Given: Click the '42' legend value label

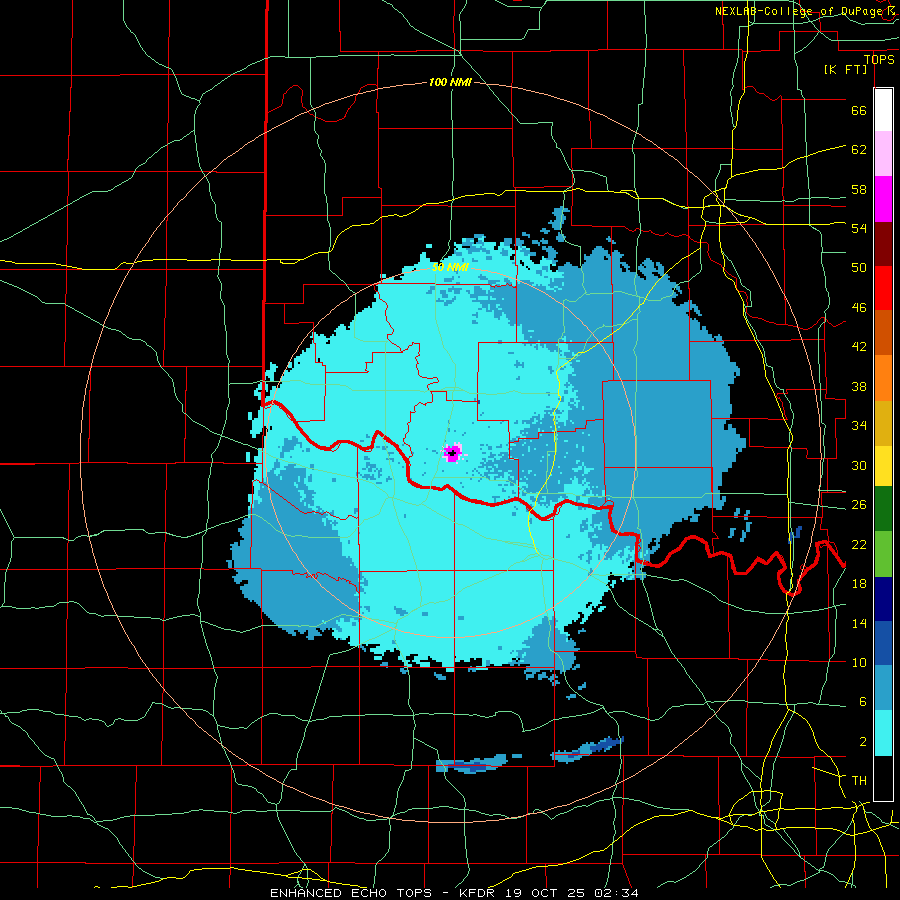Looking at the screenshot, I should click(859, 347).
